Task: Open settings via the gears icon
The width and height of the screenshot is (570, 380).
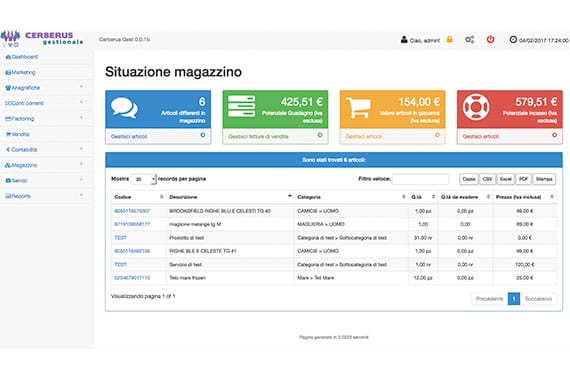Action: (470, 39)
